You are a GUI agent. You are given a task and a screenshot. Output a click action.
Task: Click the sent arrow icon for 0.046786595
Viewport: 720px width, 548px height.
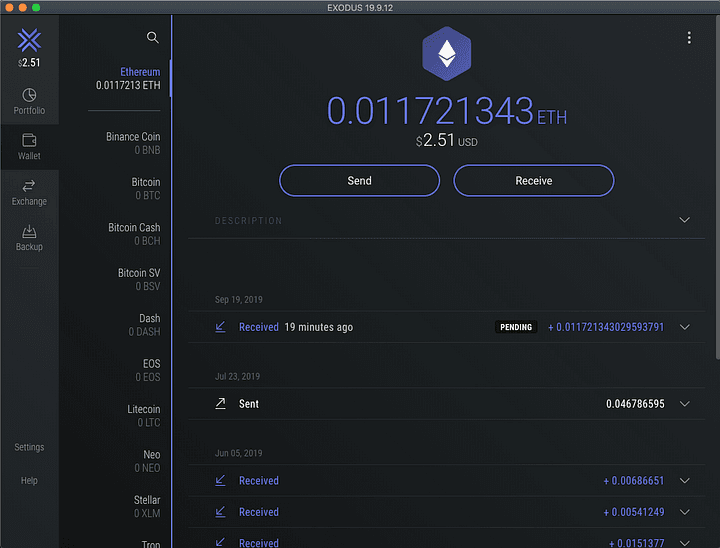(x=220, y=403)
